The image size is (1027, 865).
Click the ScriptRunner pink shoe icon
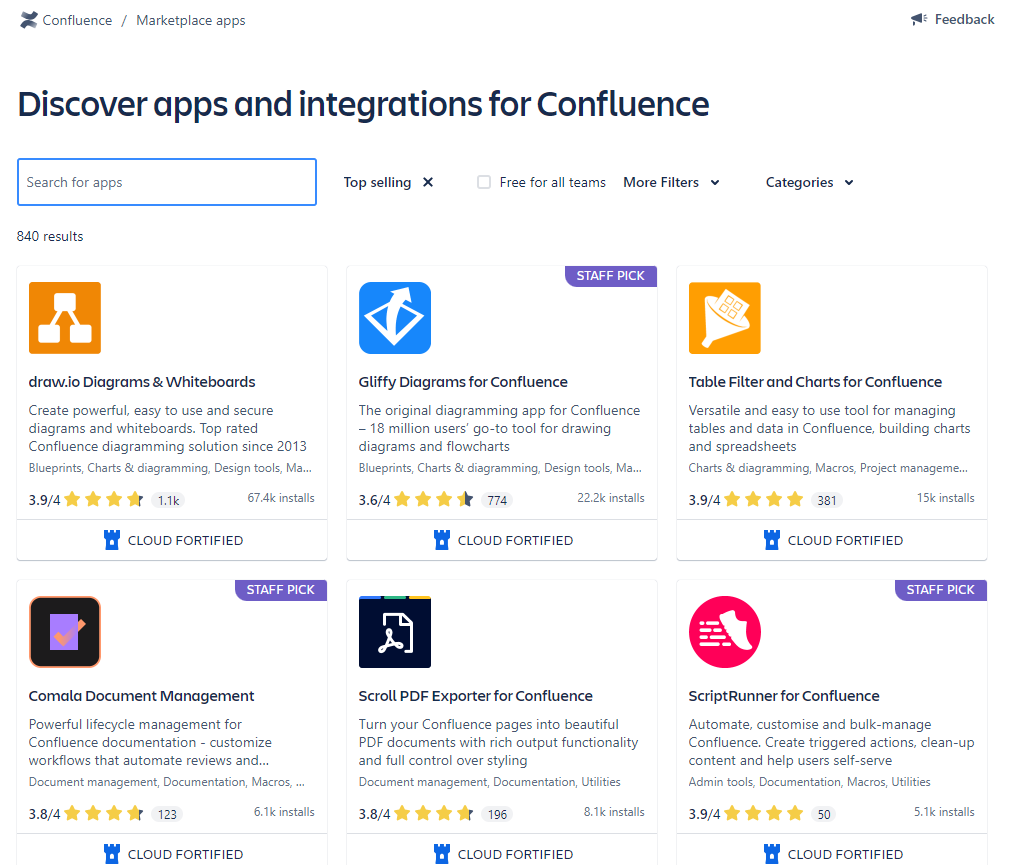[725, 632]
